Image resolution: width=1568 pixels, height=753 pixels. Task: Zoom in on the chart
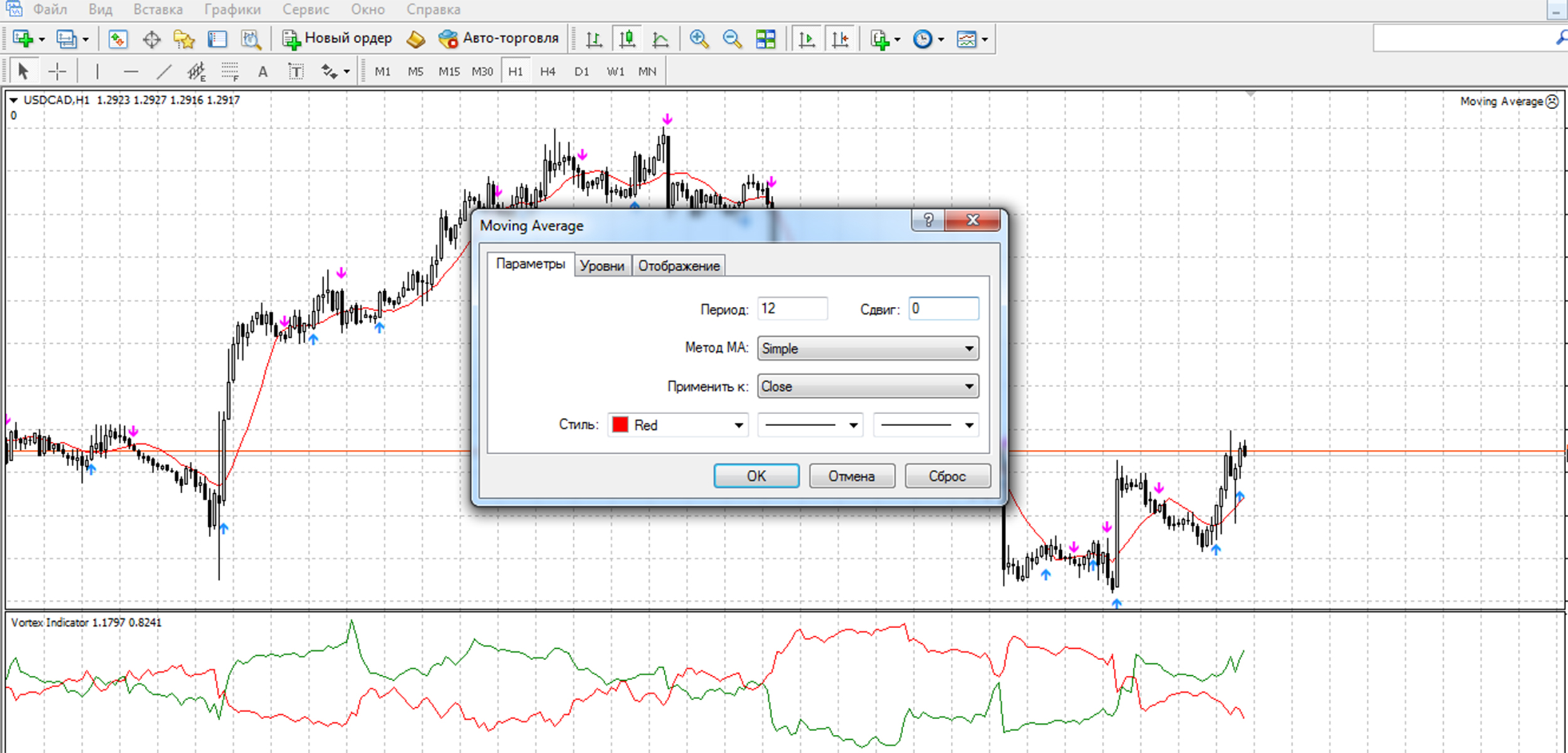tap(699, 40)
